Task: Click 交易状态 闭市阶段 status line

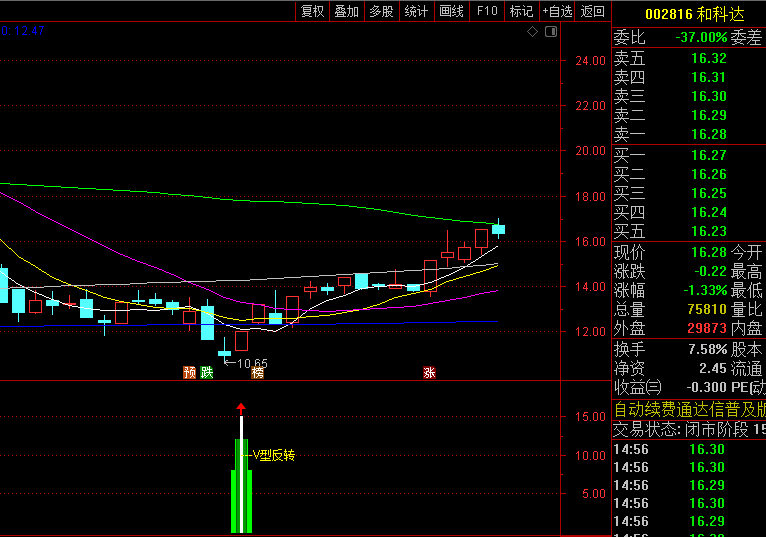Action: (x=689, y=430)
